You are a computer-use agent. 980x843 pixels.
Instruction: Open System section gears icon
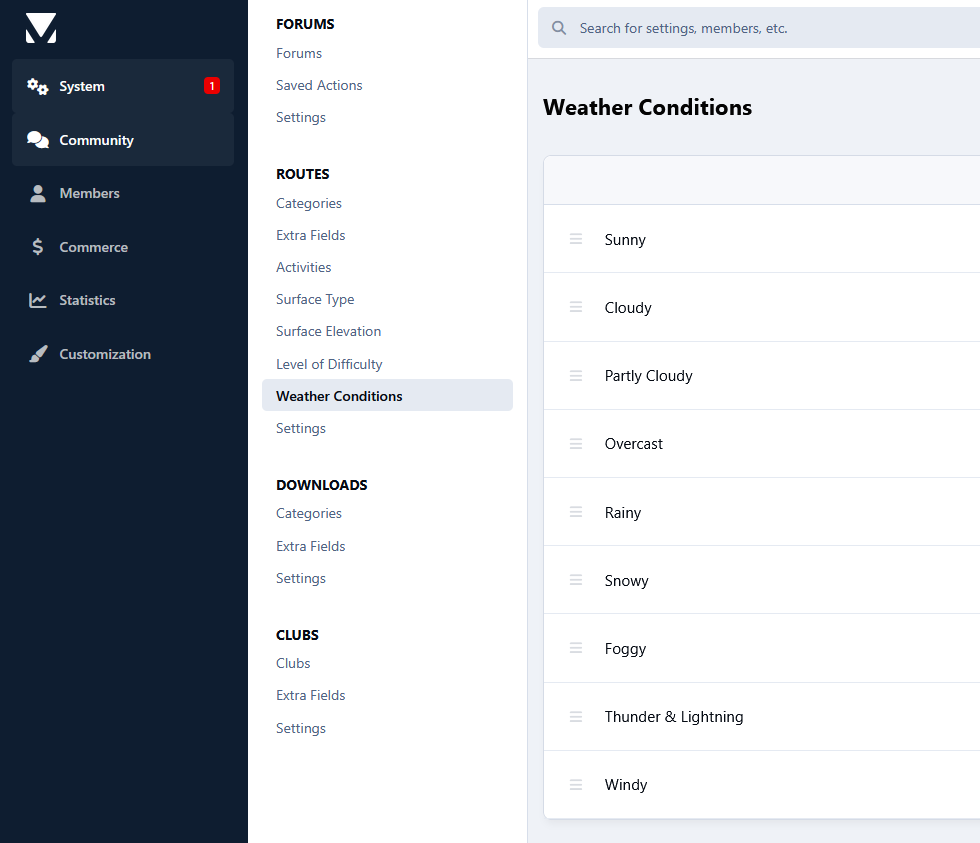coord(38,86)
